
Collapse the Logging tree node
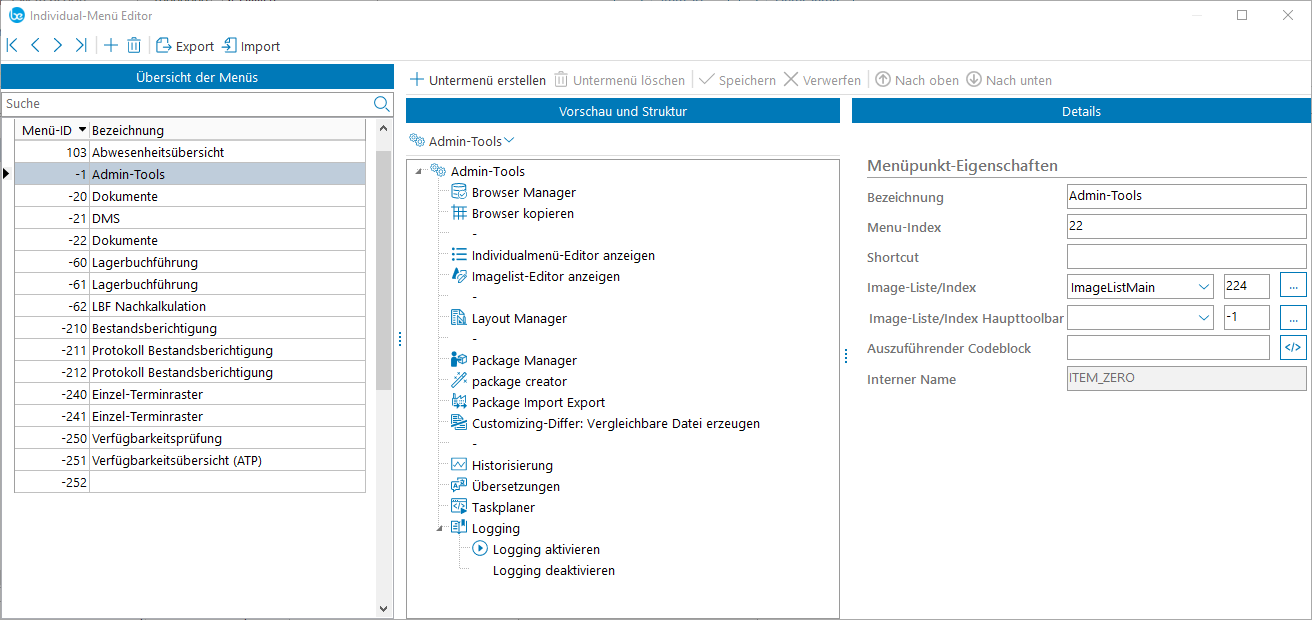click(440, 528)
